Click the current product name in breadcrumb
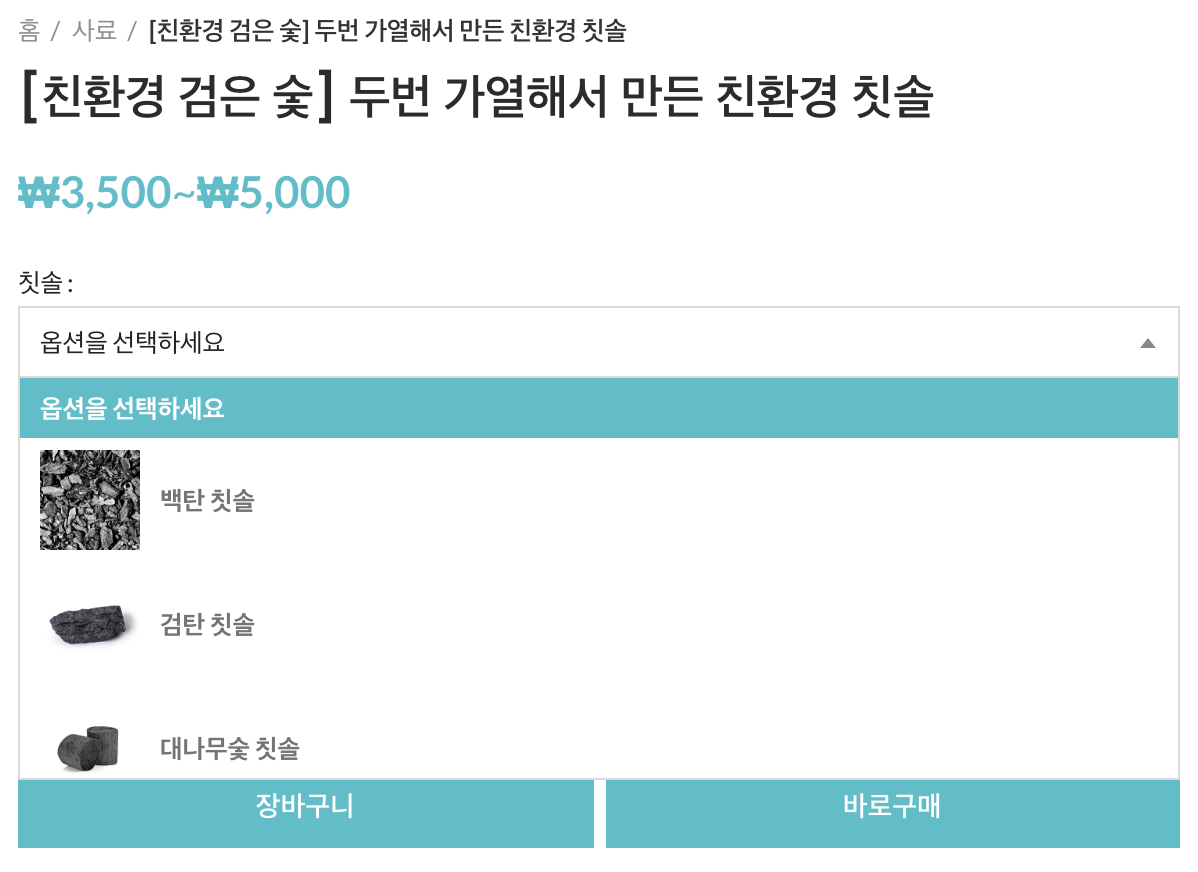Viewport: 1198px width, 872px height. pos(387,31)
